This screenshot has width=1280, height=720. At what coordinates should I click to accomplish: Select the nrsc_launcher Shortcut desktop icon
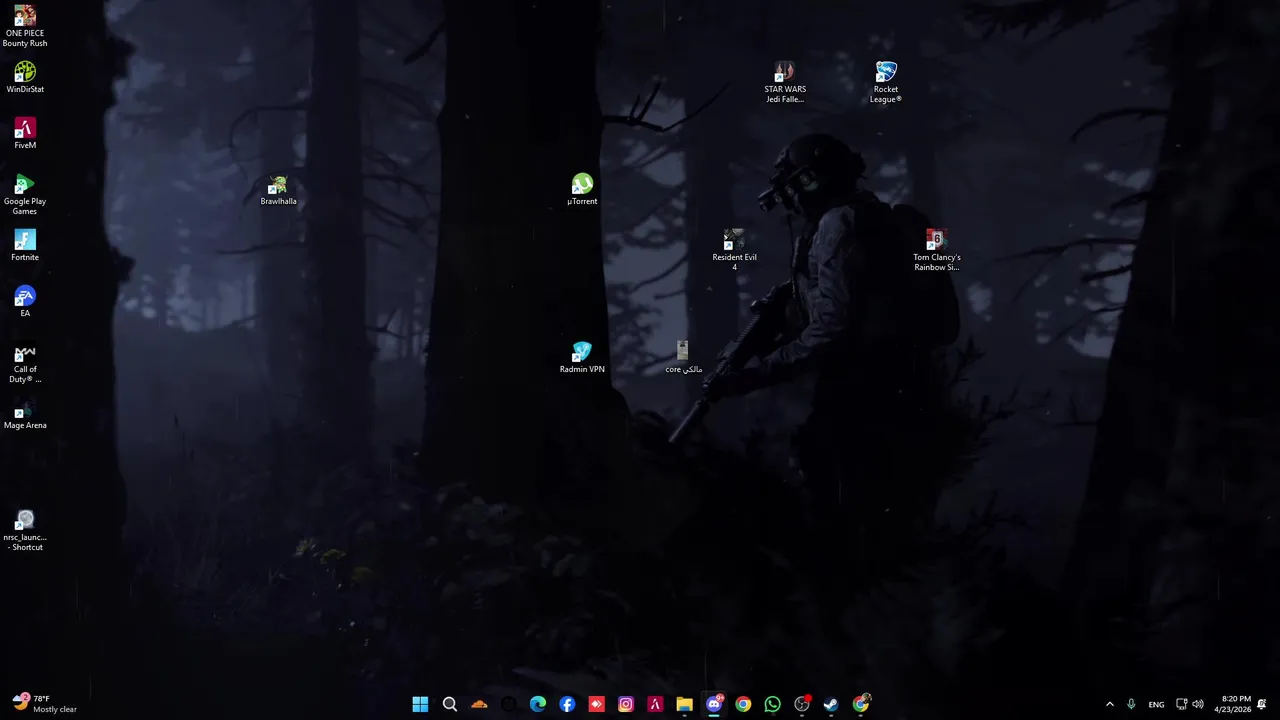coord(25,531)
